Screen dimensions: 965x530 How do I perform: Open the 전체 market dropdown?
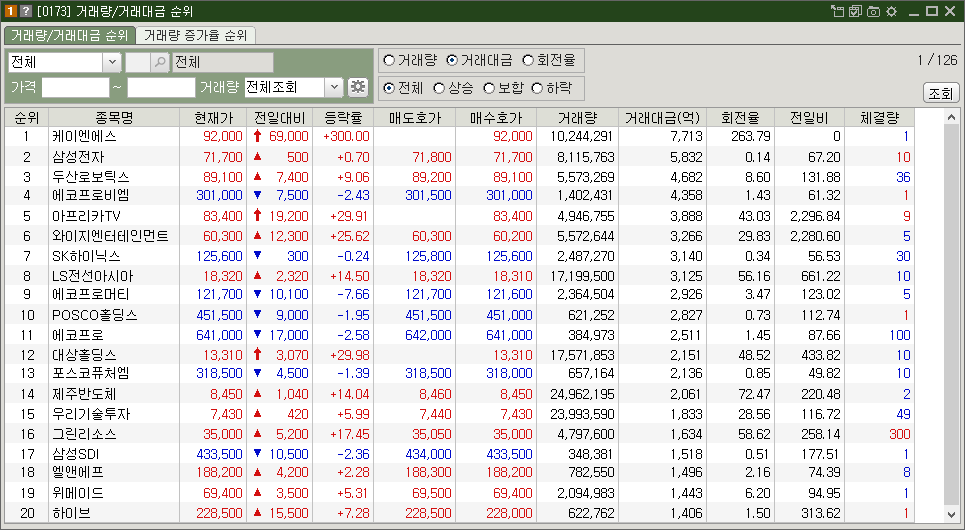tap(112, 62)
